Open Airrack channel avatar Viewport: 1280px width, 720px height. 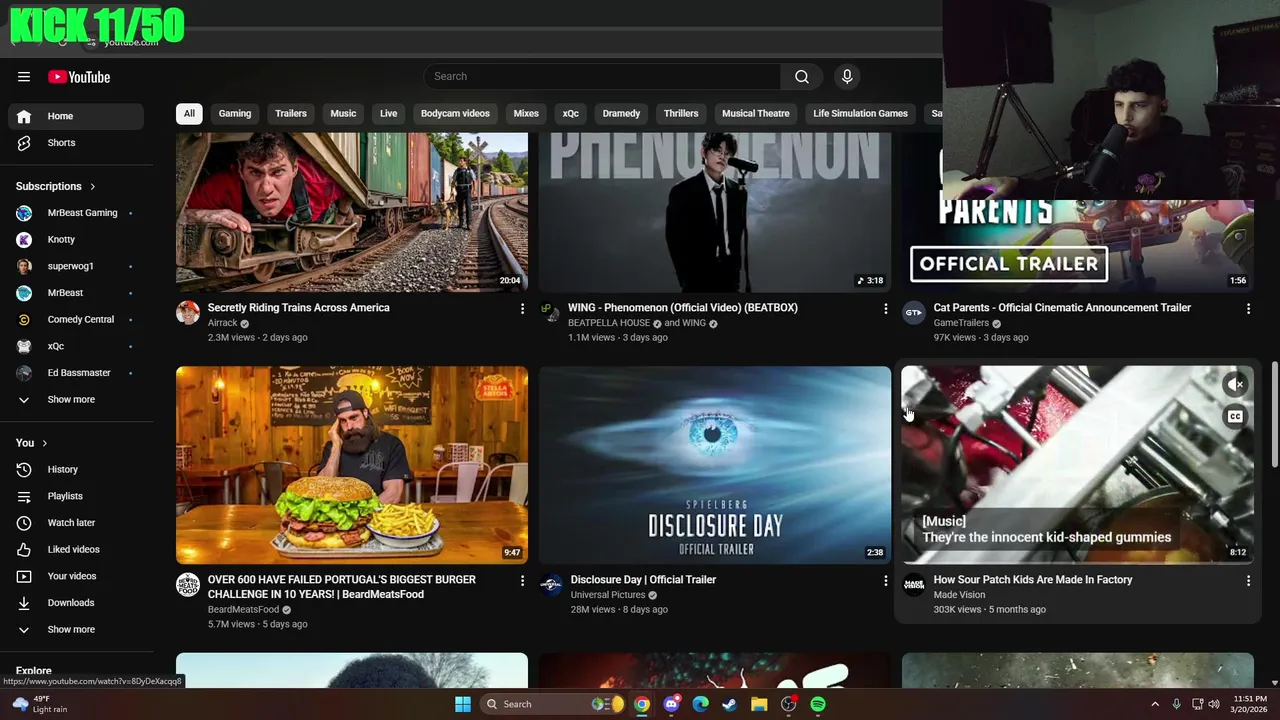pyautogui.click(x=188, y=313)
